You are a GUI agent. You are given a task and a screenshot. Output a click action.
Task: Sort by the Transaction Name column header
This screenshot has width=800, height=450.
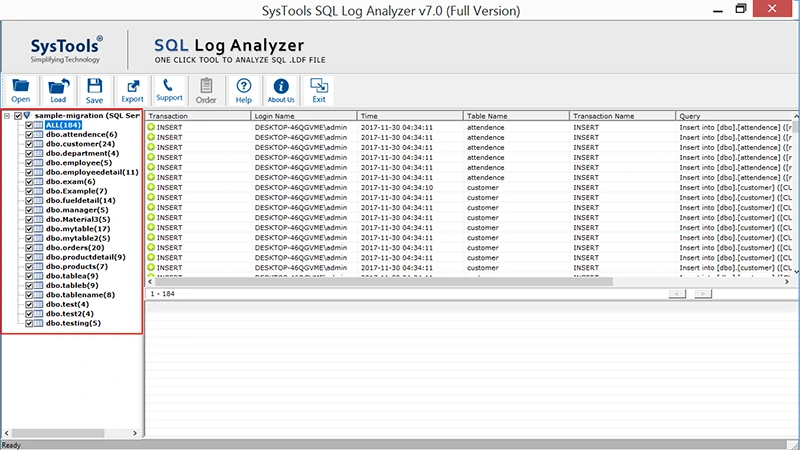622,116
